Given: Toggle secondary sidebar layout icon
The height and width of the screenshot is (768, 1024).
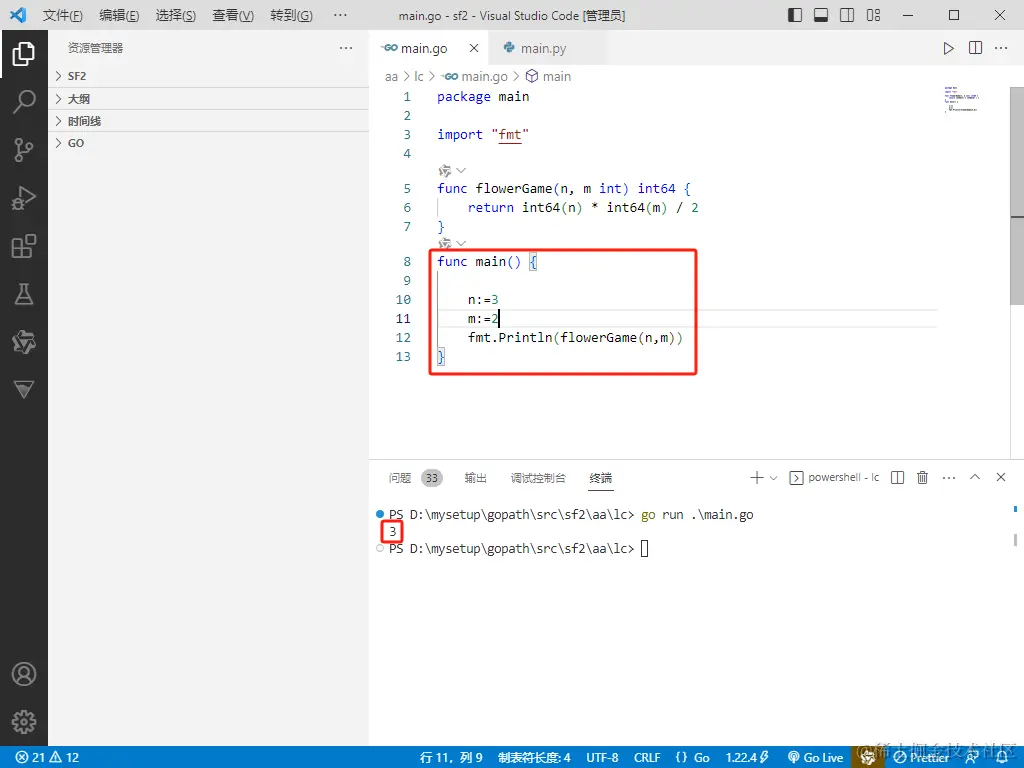Looking at the screenshot, I should [x=847, y=15].
